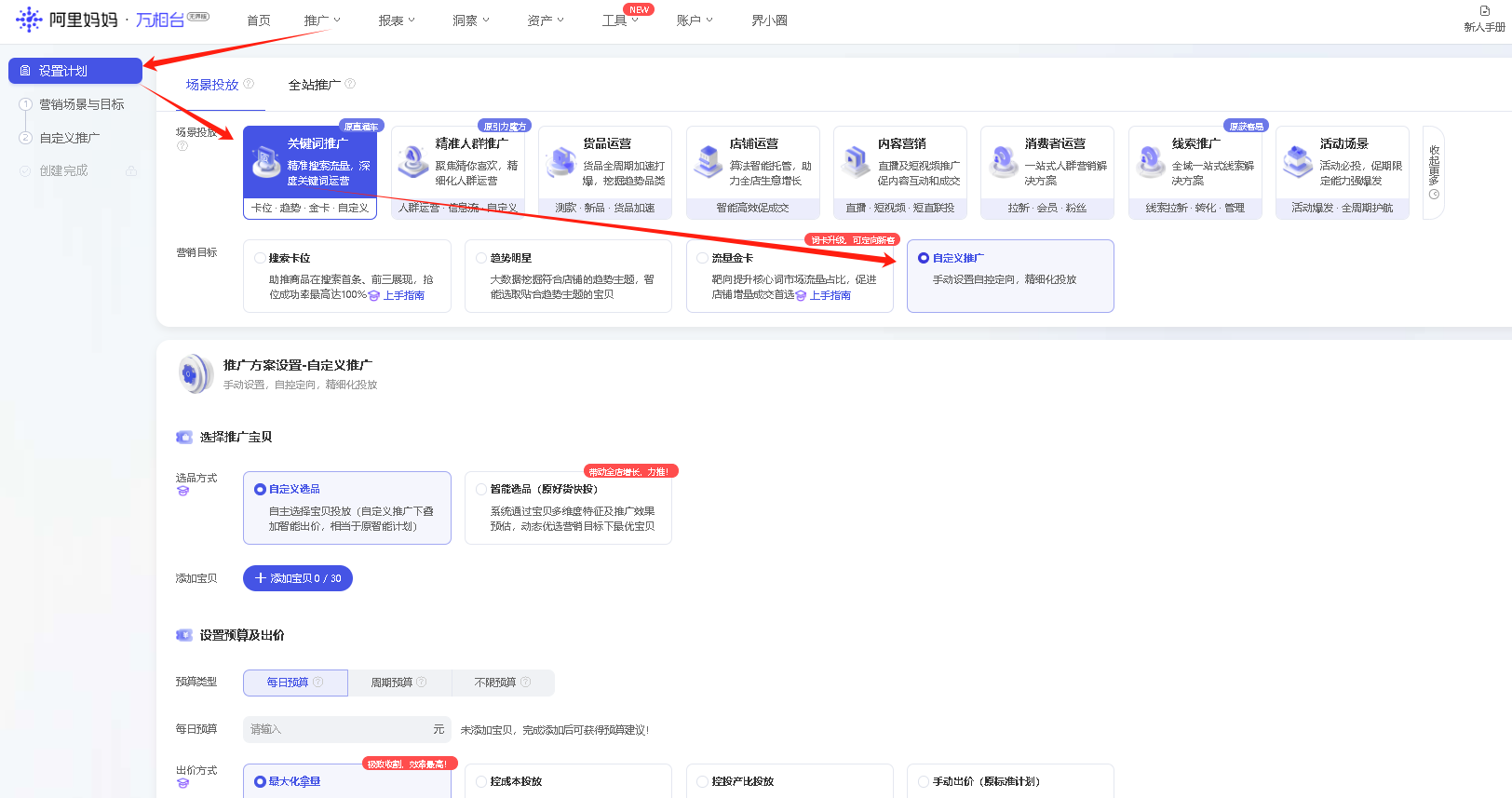Click the 万相台 brand name
The width and height of the screenshot is (1512, 798).
160,20
